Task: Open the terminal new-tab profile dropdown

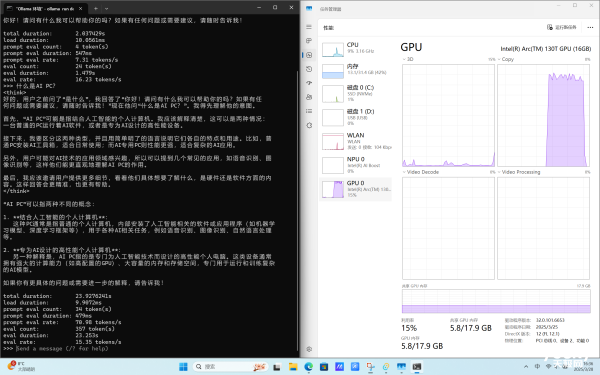Action: [106, 8]
